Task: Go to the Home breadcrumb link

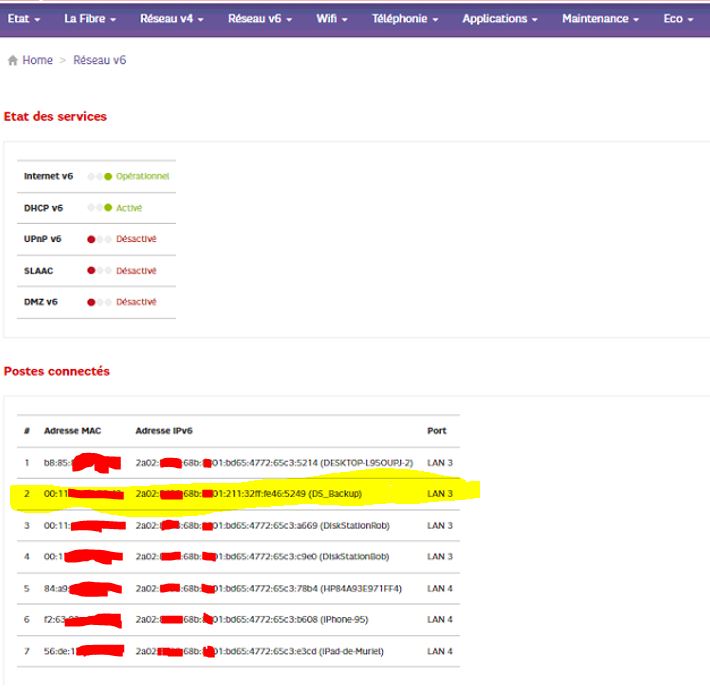Action: tap(37, 61)
